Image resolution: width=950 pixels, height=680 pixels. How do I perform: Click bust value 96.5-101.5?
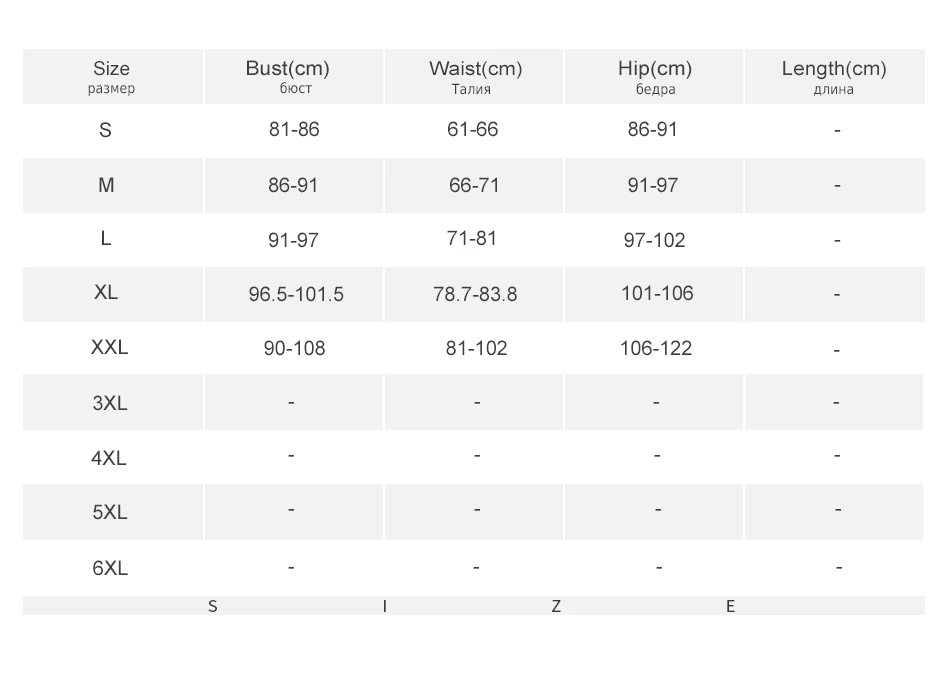pyautogui.click(x=295, y=294)
